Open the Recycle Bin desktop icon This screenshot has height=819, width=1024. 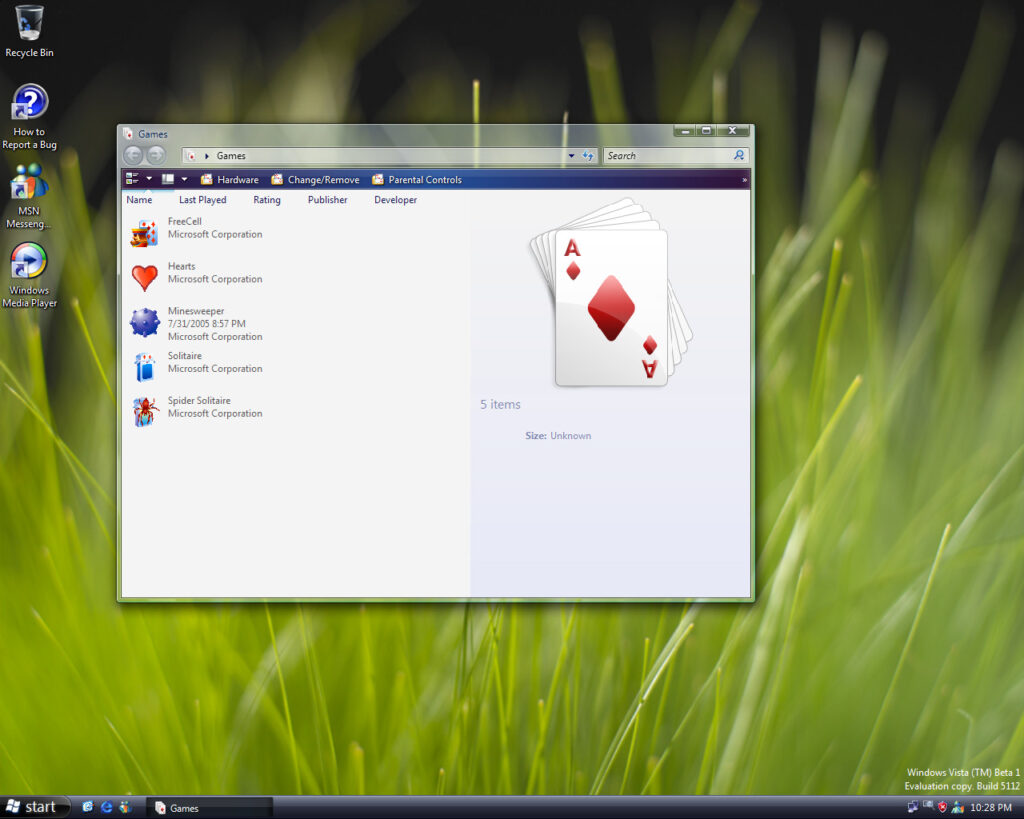pyautogui.click(x=29, y=31)
